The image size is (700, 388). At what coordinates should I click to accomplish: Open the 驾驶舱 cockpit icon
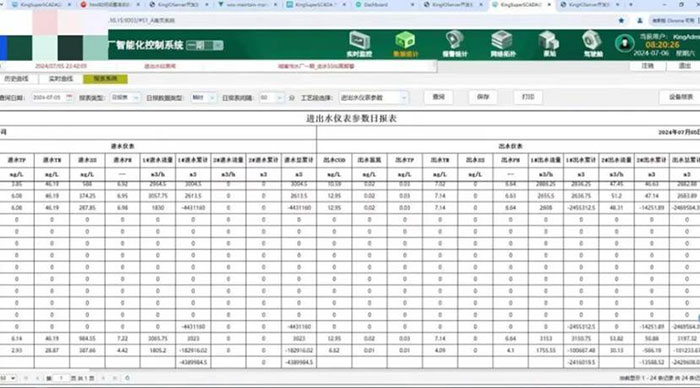point(593,44)
